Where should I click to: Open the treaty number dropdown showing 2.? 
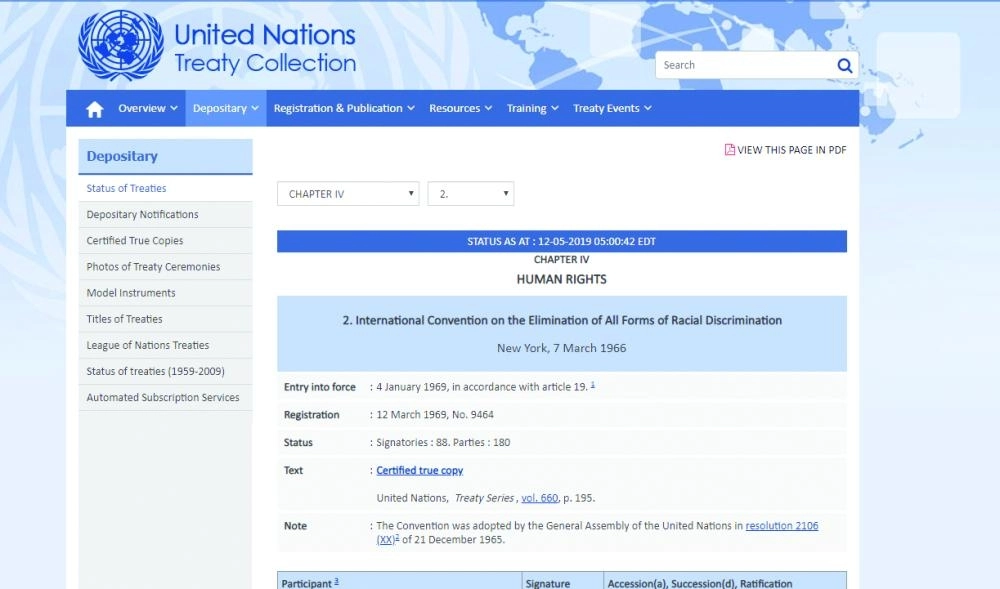pos(470,194)
